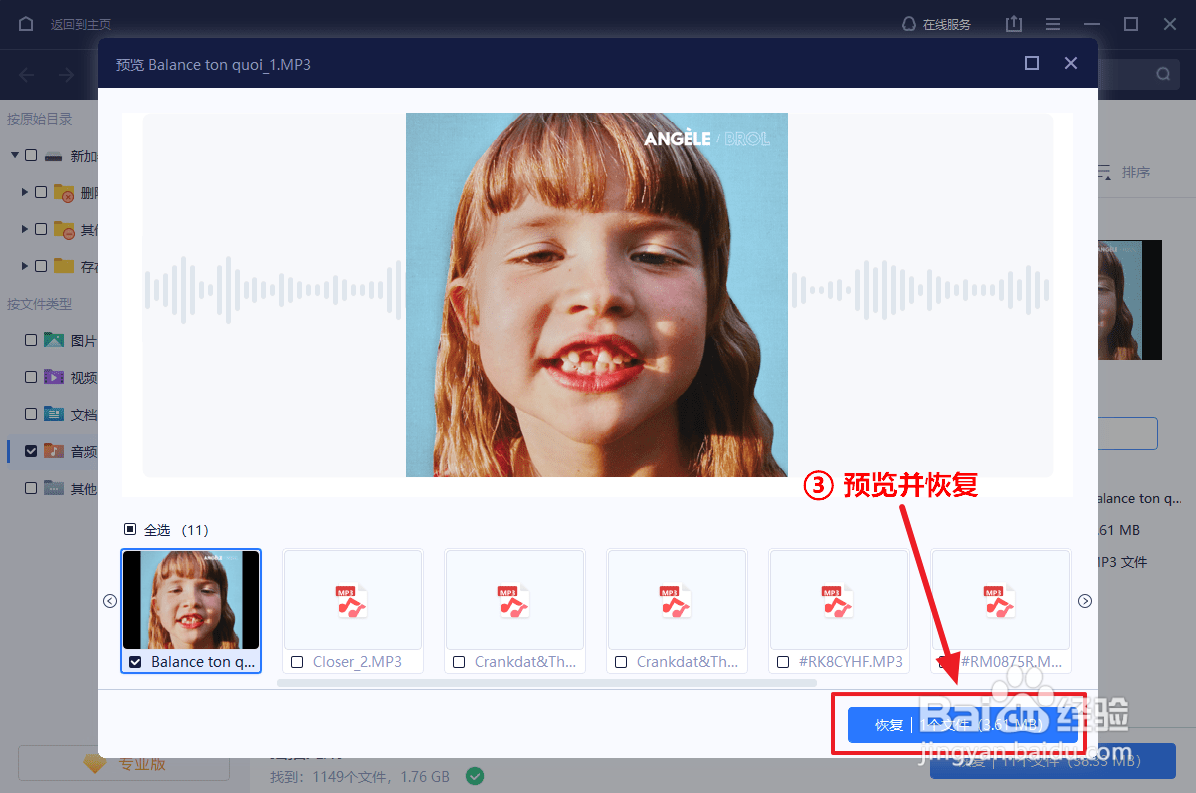The width and height of the screenshot is (1196, 793).
Task: Expand the 存储 folder in sidebar
Action: 25,267
